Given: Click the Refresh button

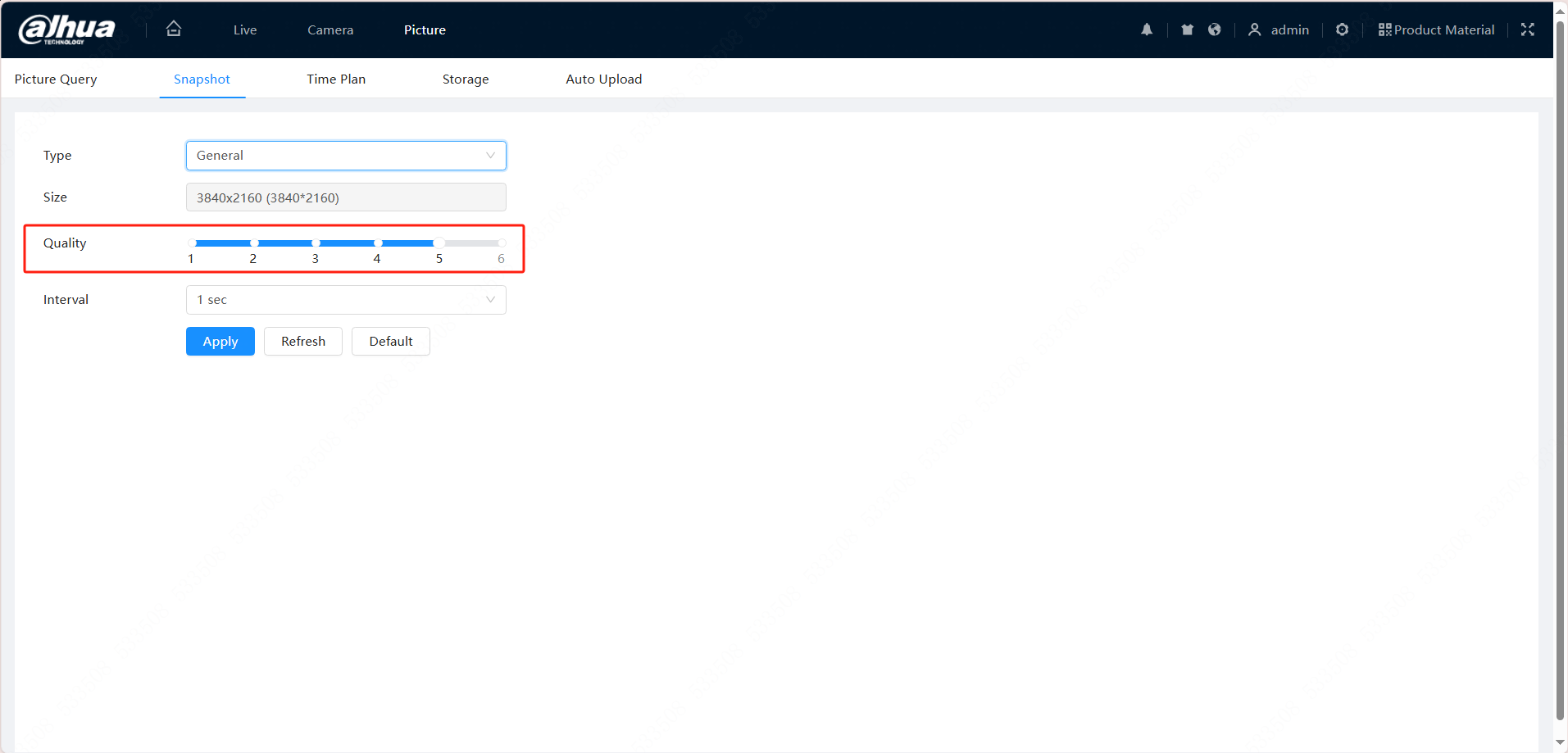Looking at the screenshot, I should pyautogui.click(x=303, y=342).
